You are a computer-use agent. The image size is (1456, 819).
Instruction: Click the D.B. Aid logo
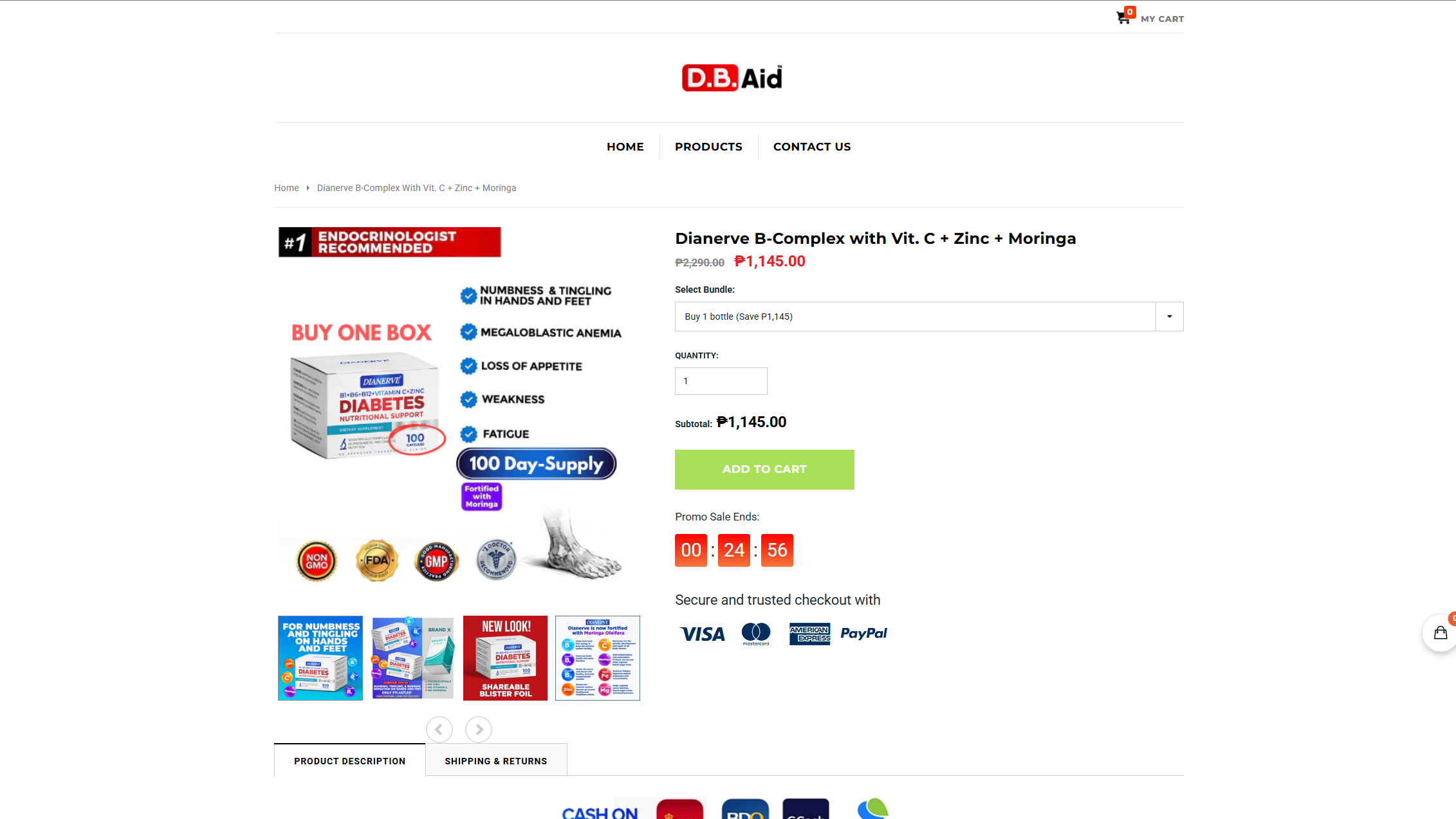point(732,78)
